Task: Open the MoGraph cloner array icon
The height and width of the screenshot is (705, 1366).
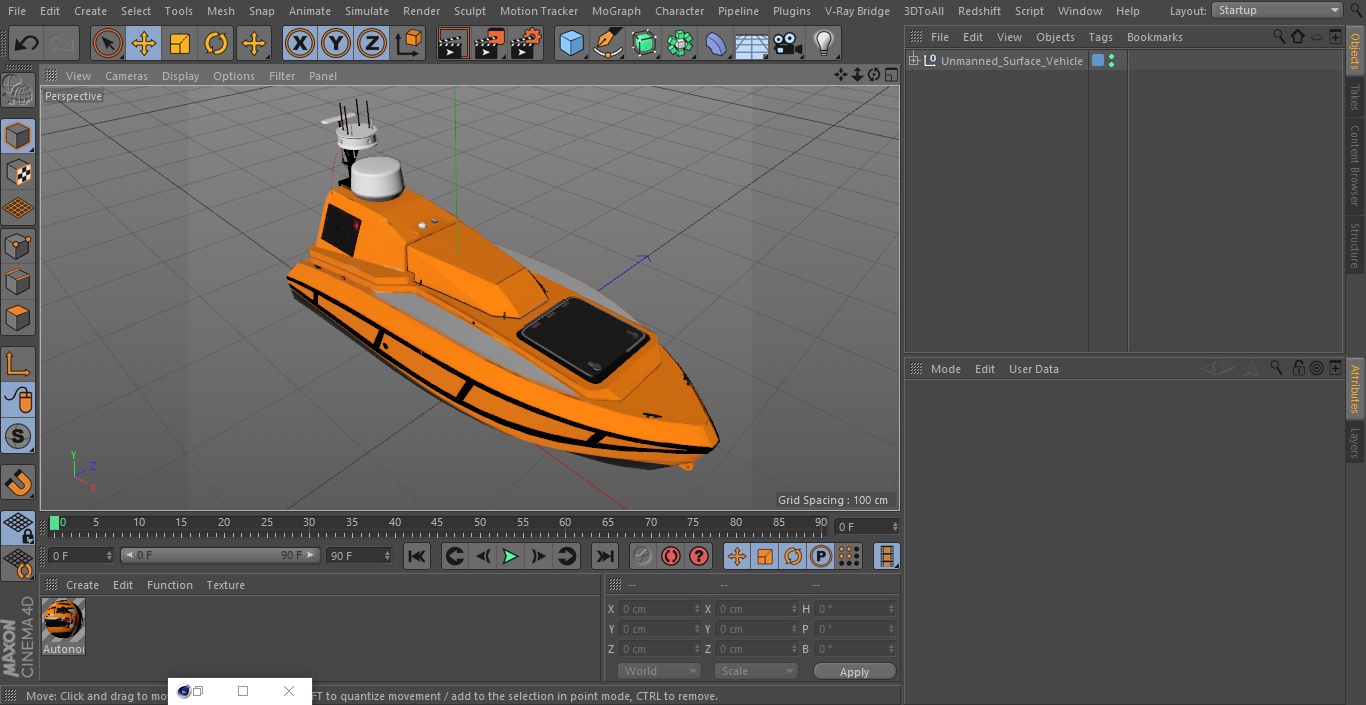Action: [x=680, y=43]
